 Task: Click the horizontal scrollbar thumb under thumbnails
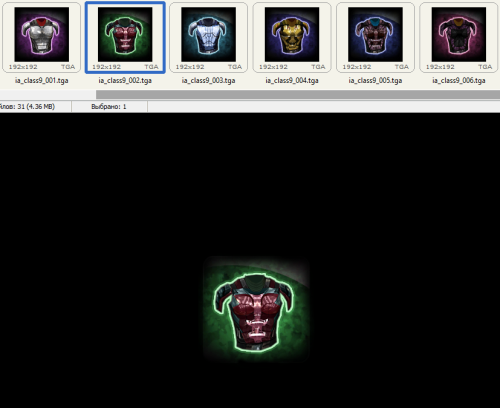coord(298,94)
